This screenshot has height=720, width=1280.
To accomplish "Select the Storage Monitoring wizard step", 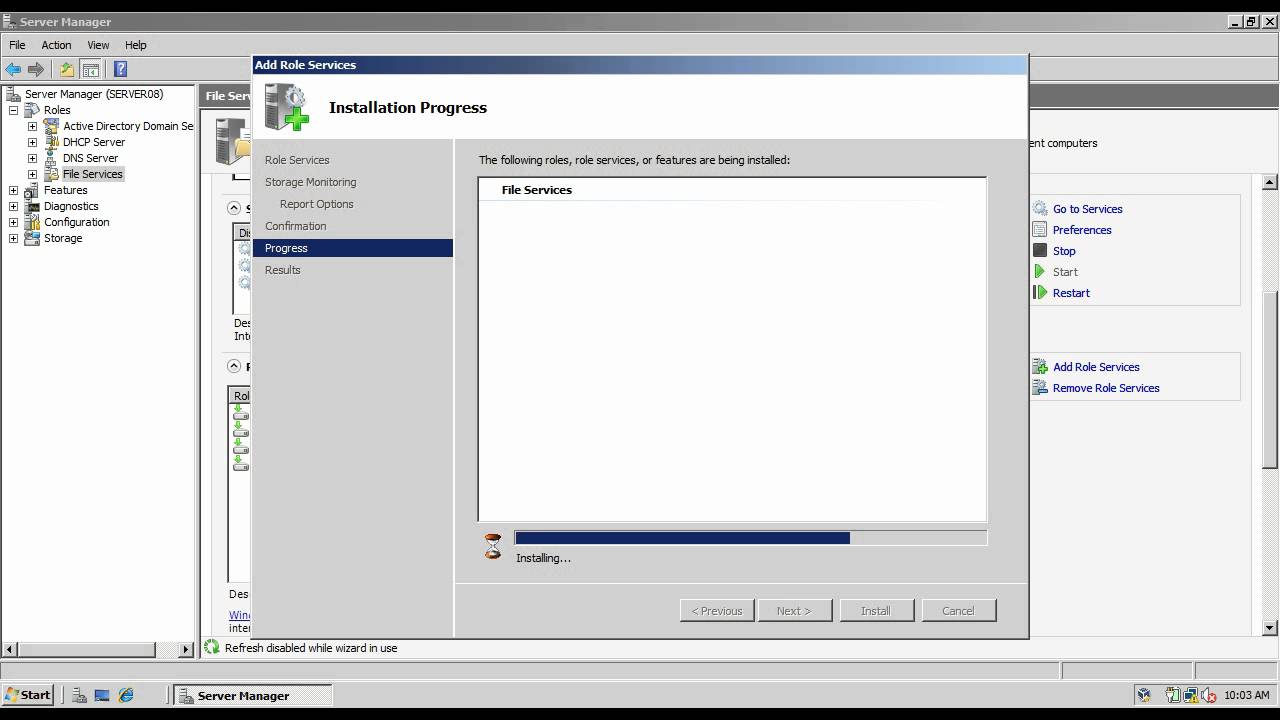I will 310,182.
